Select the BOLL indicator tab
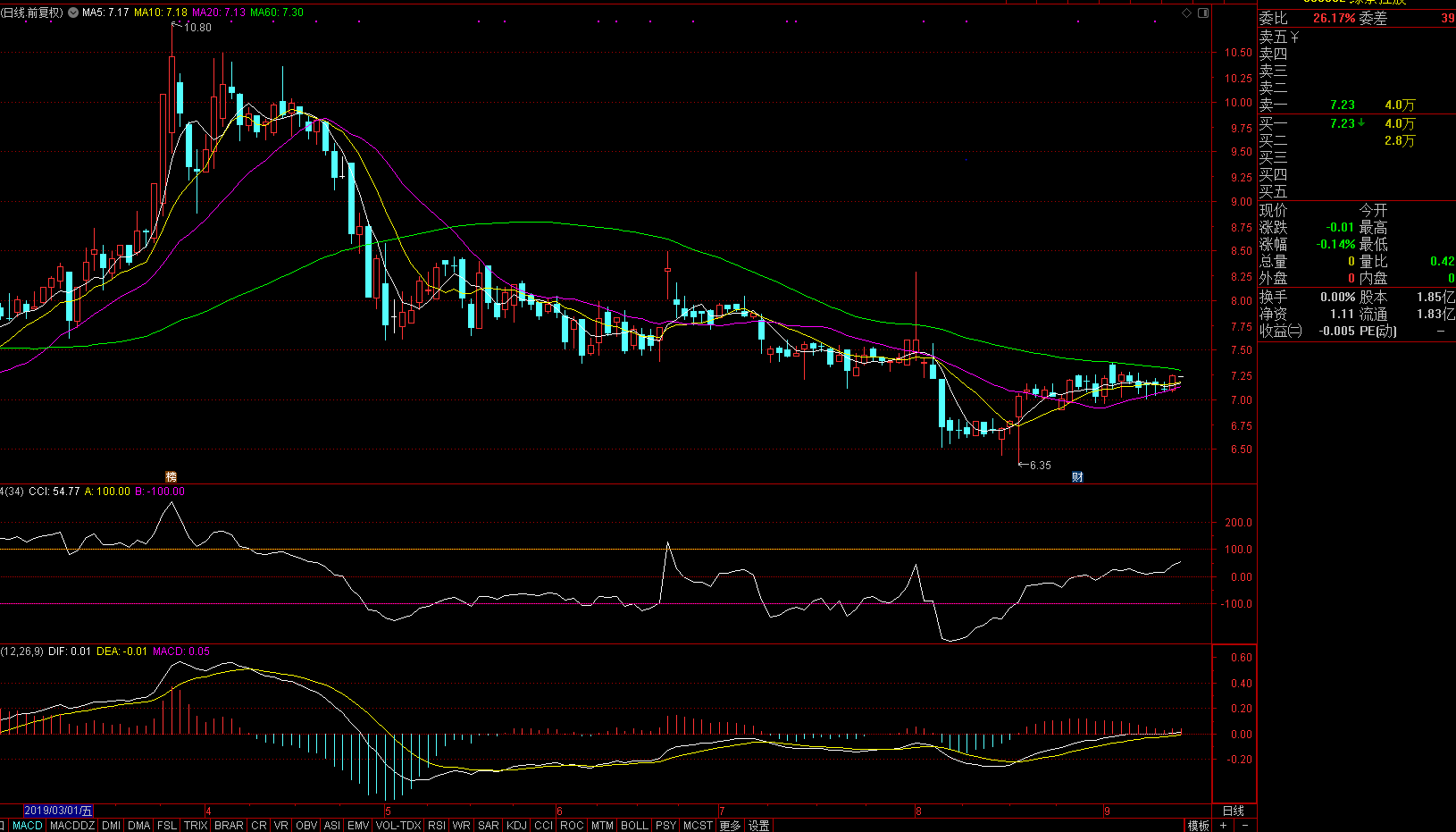This screenshot has width=1456, height=832. pyautogui.click(x=634, y=826)
